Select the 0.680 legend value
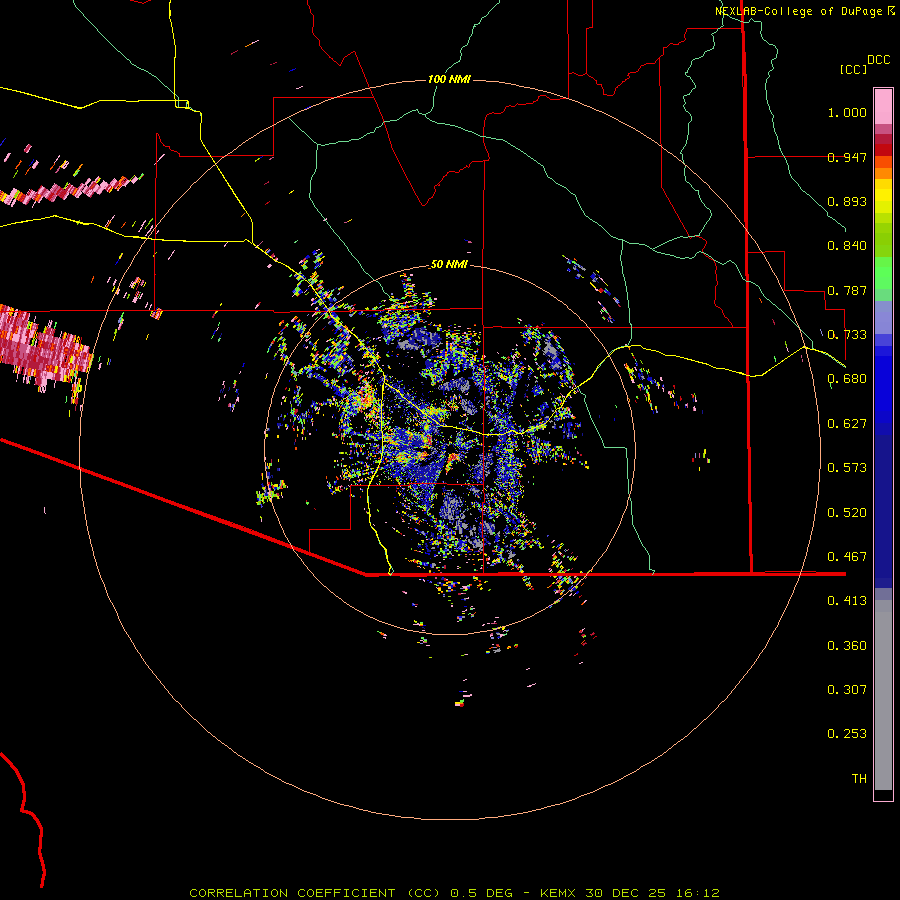Viewport: 900px width, 900px height. coord(847,379)
